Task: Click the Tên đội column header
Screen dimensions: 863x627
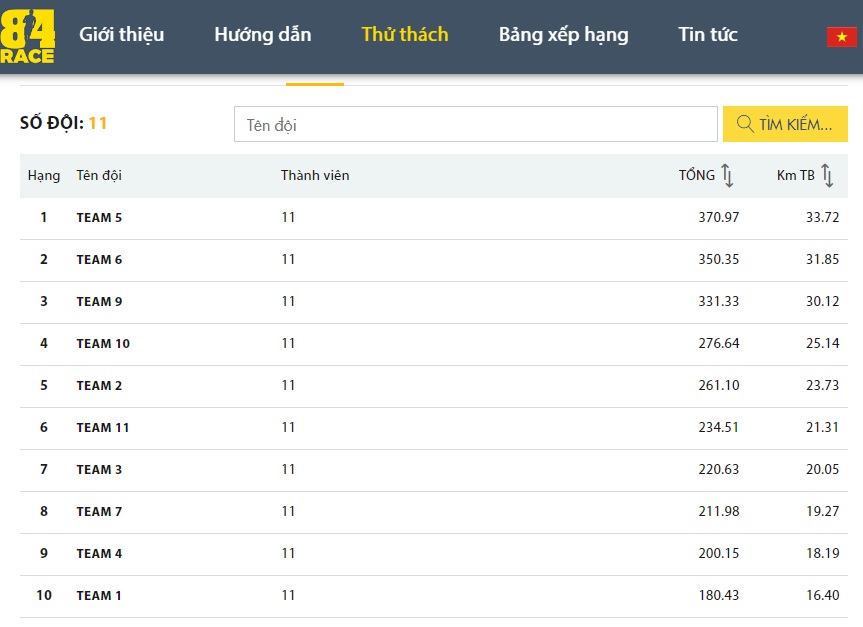Action: 99,176
